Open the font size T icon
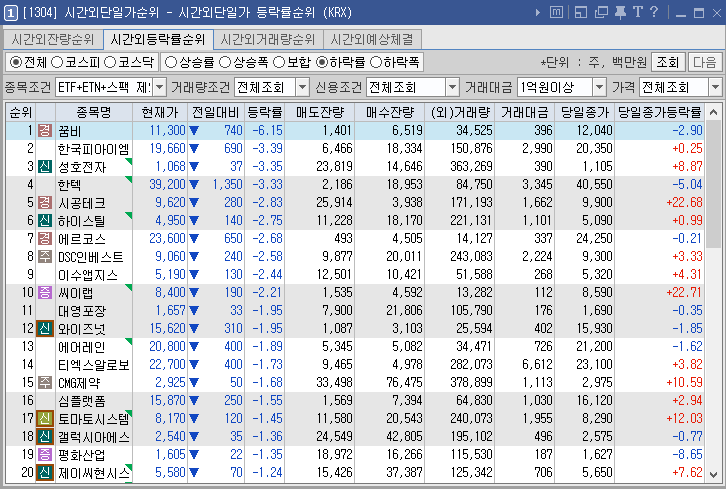 coord(638,12)
